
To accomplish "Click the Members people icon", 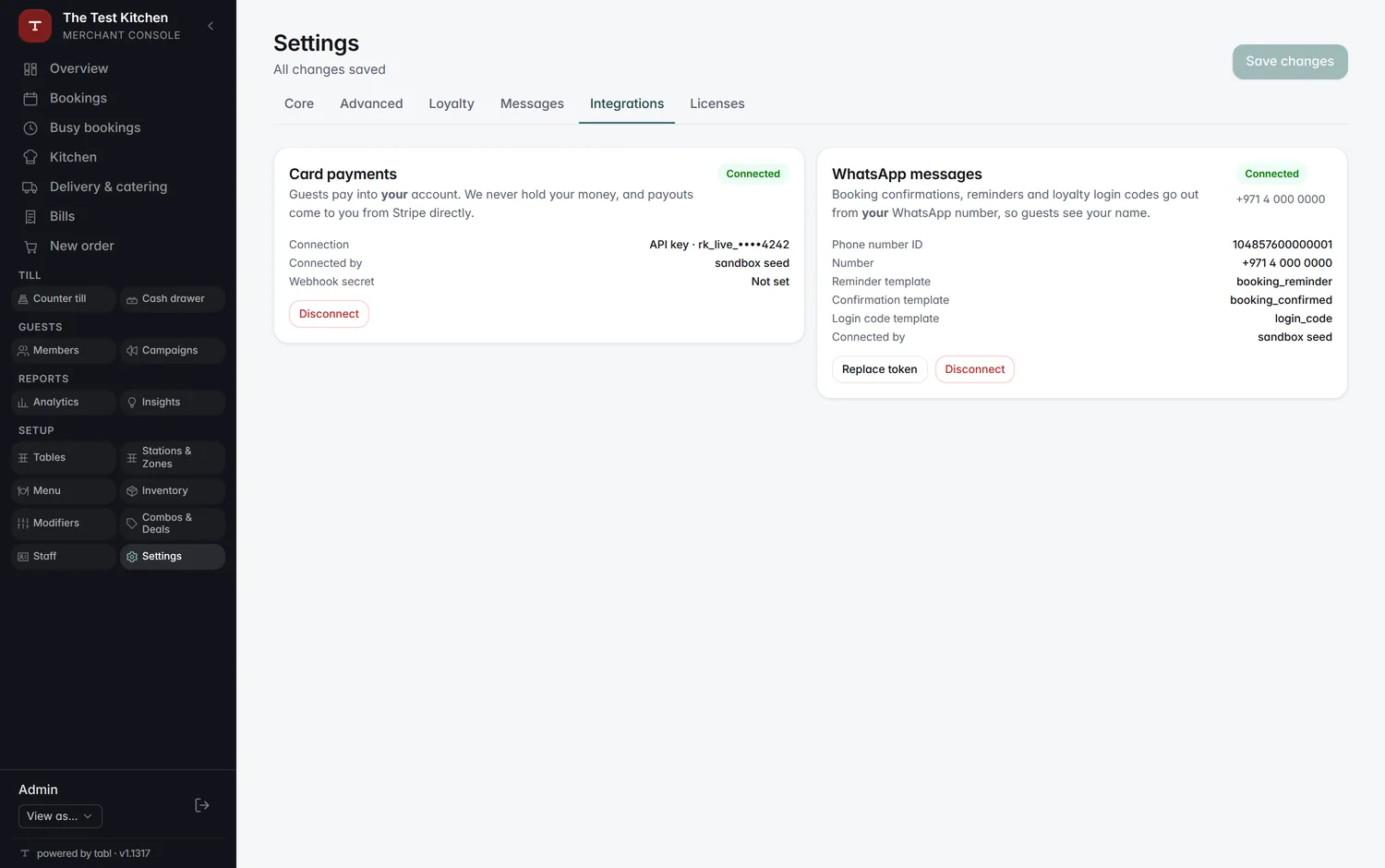I will coord(23,351).
